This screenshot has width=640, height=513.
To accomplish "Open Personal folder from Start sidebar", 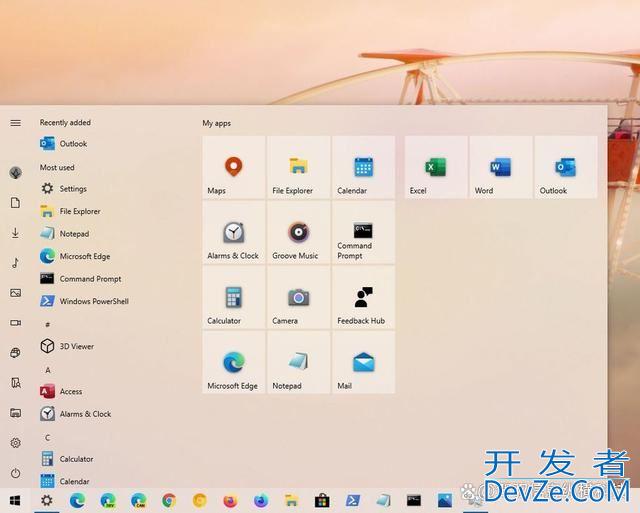I will click(x=16, y=383).
